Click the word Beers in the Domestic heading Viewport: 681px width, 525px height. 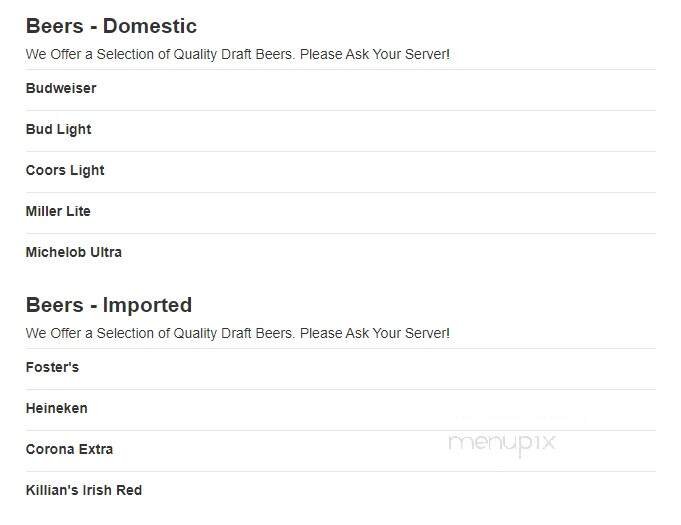(x=54, y=26)
